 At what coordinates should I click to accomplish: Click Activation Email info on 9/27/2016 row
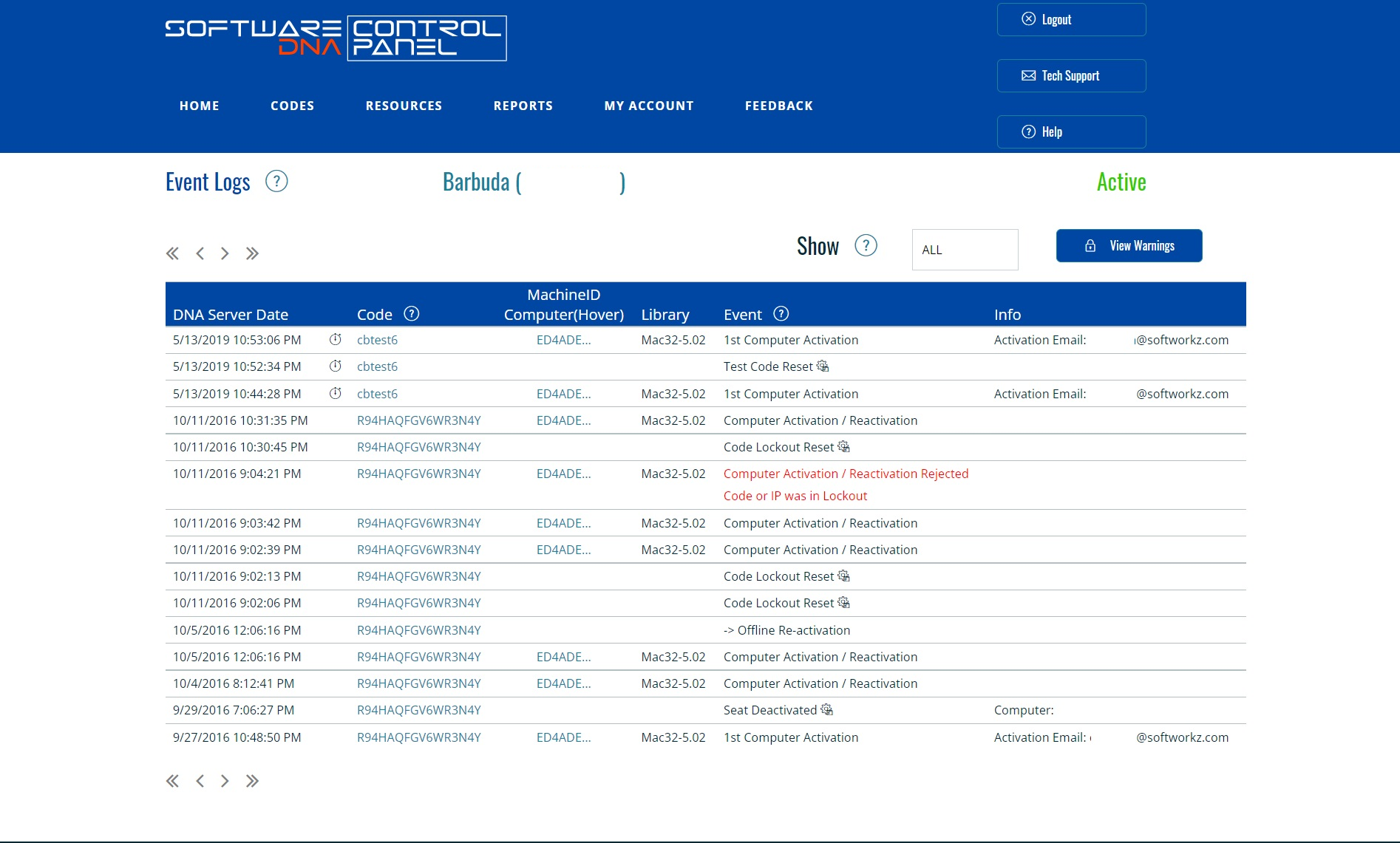[x=1111, y=737]
